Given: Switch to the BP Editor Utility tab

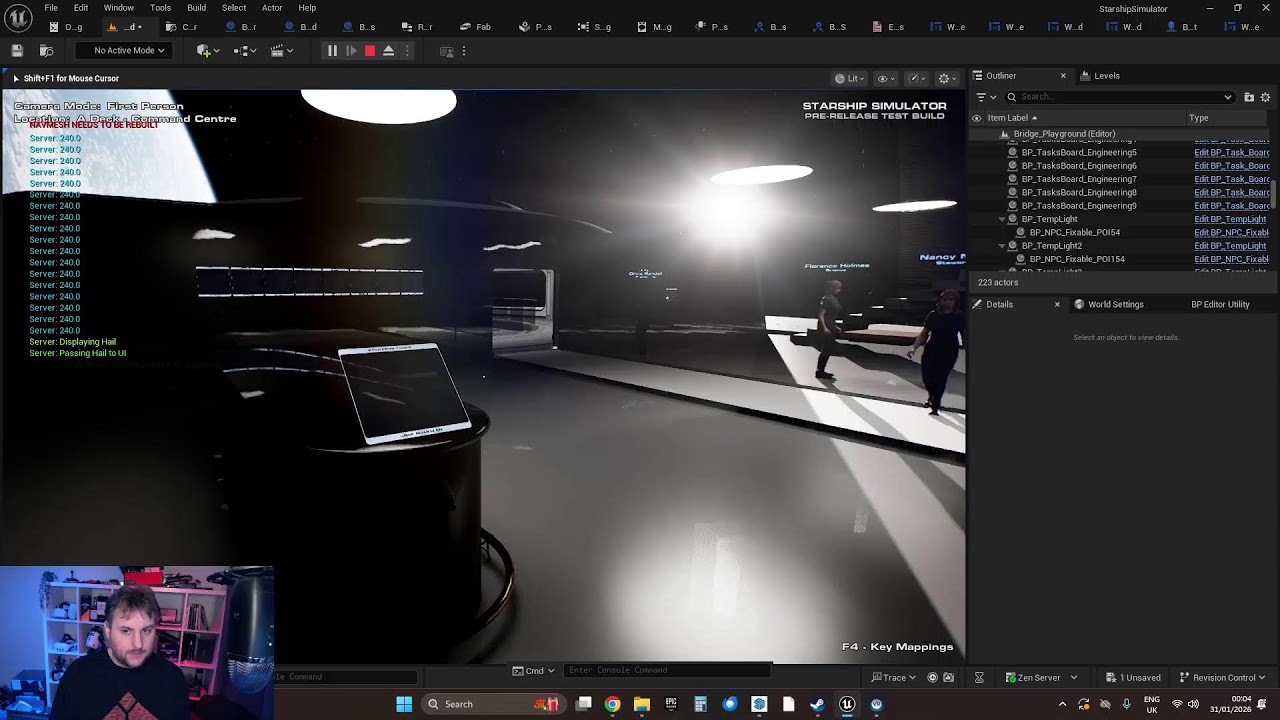Looking at the screenshot, I should point(1220,304).
